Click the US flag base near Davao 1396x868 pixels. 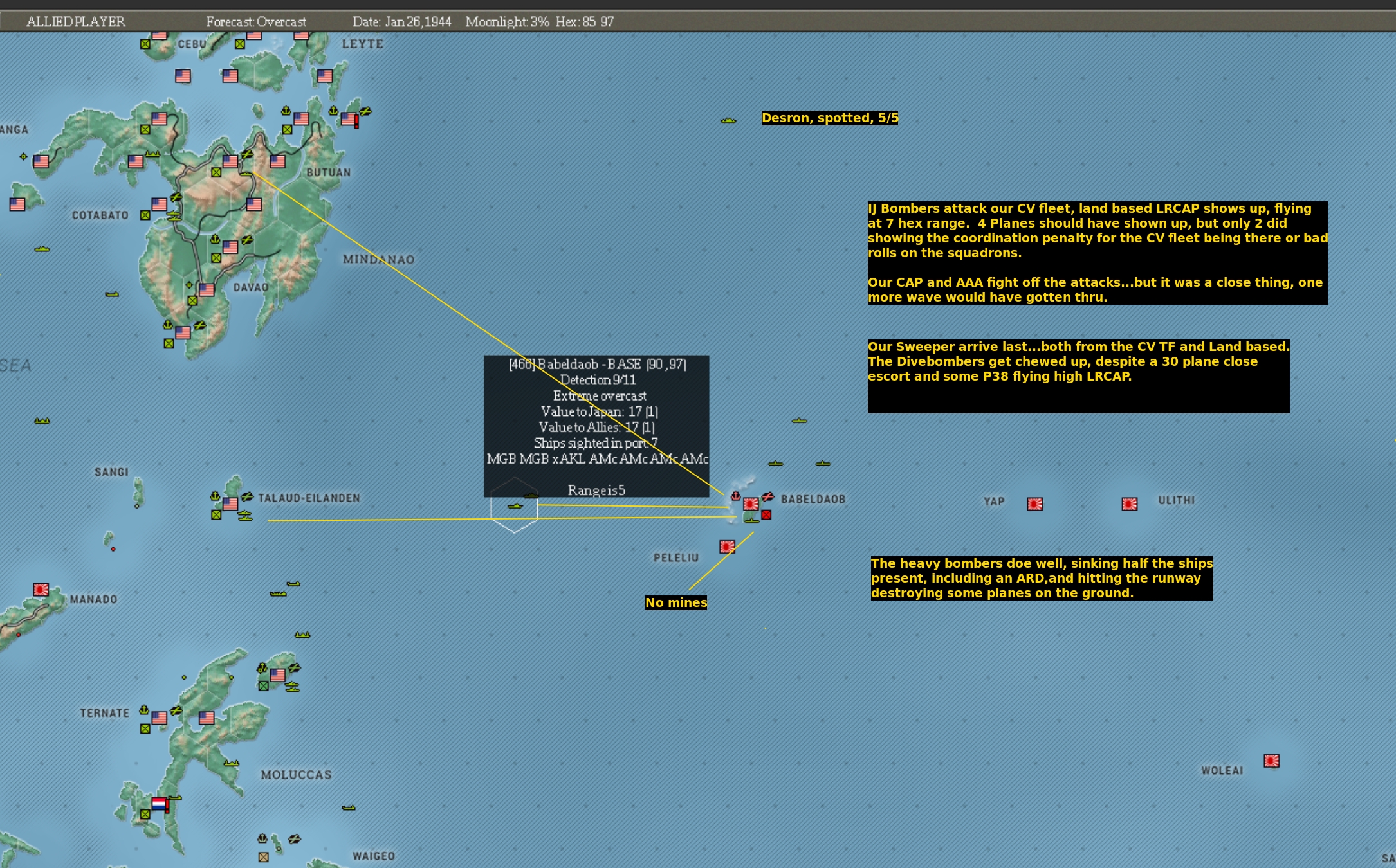207,290
